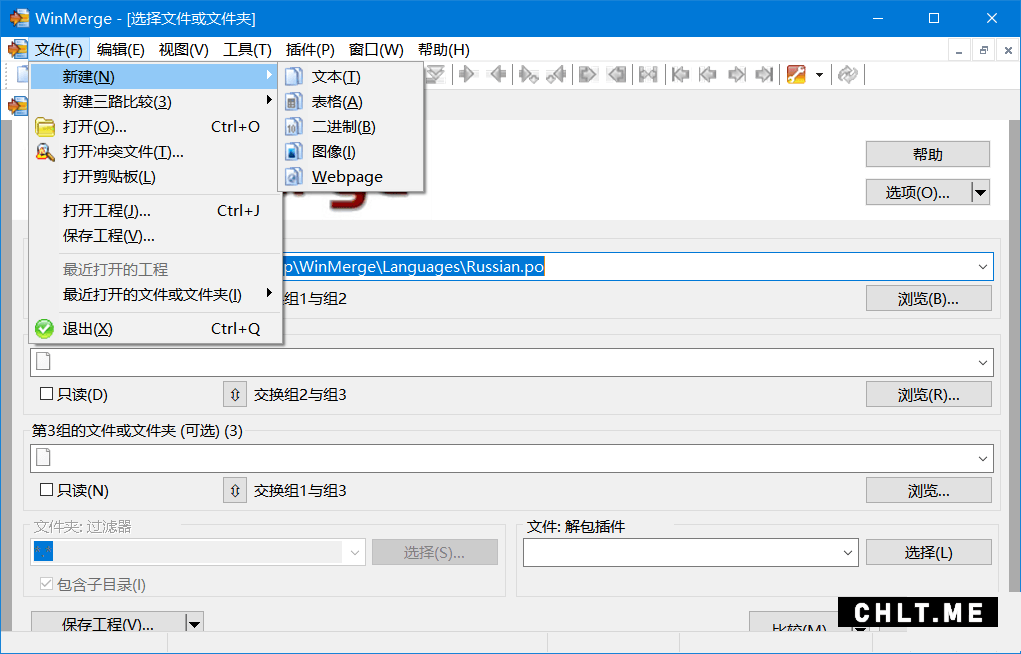Click the WinMerge icon in the menu bar

click(x=18, y=50)
